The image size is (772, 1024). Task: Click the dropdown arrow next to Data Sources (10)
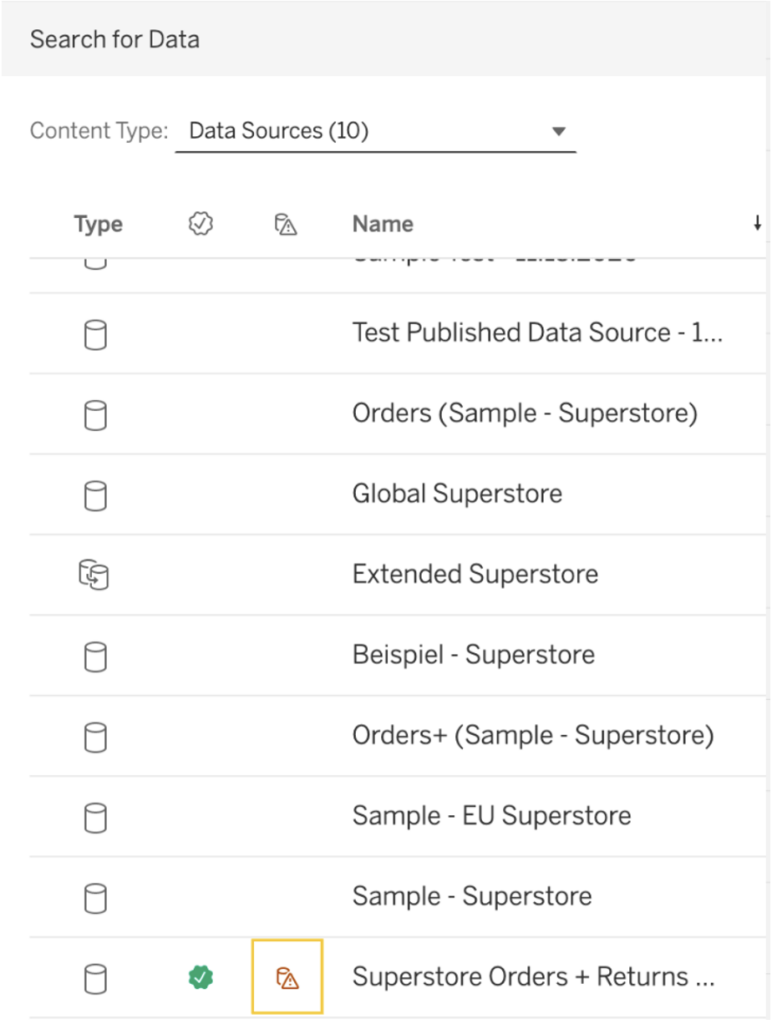coord(559,130)
